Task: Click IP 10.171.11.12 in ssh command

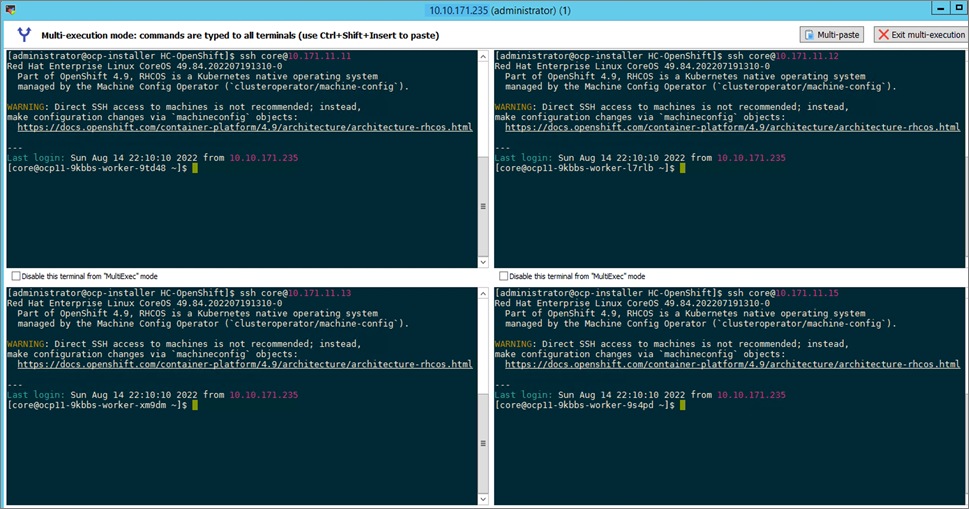Action: (807, 56)
